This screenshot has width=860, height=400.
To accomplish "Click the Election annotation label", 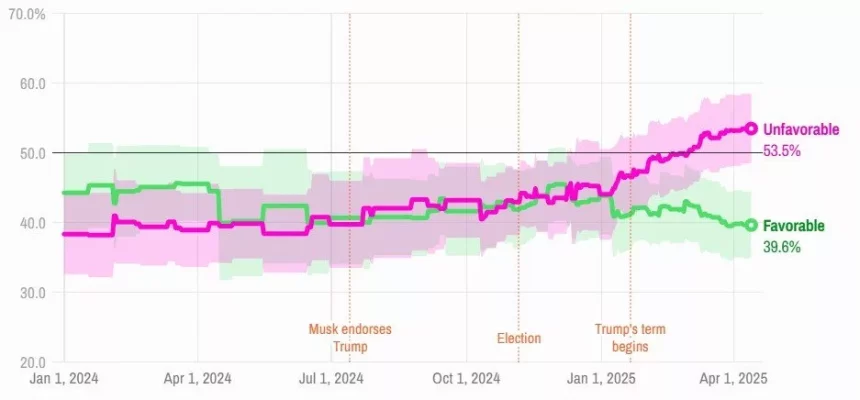I will coord(519,338).
